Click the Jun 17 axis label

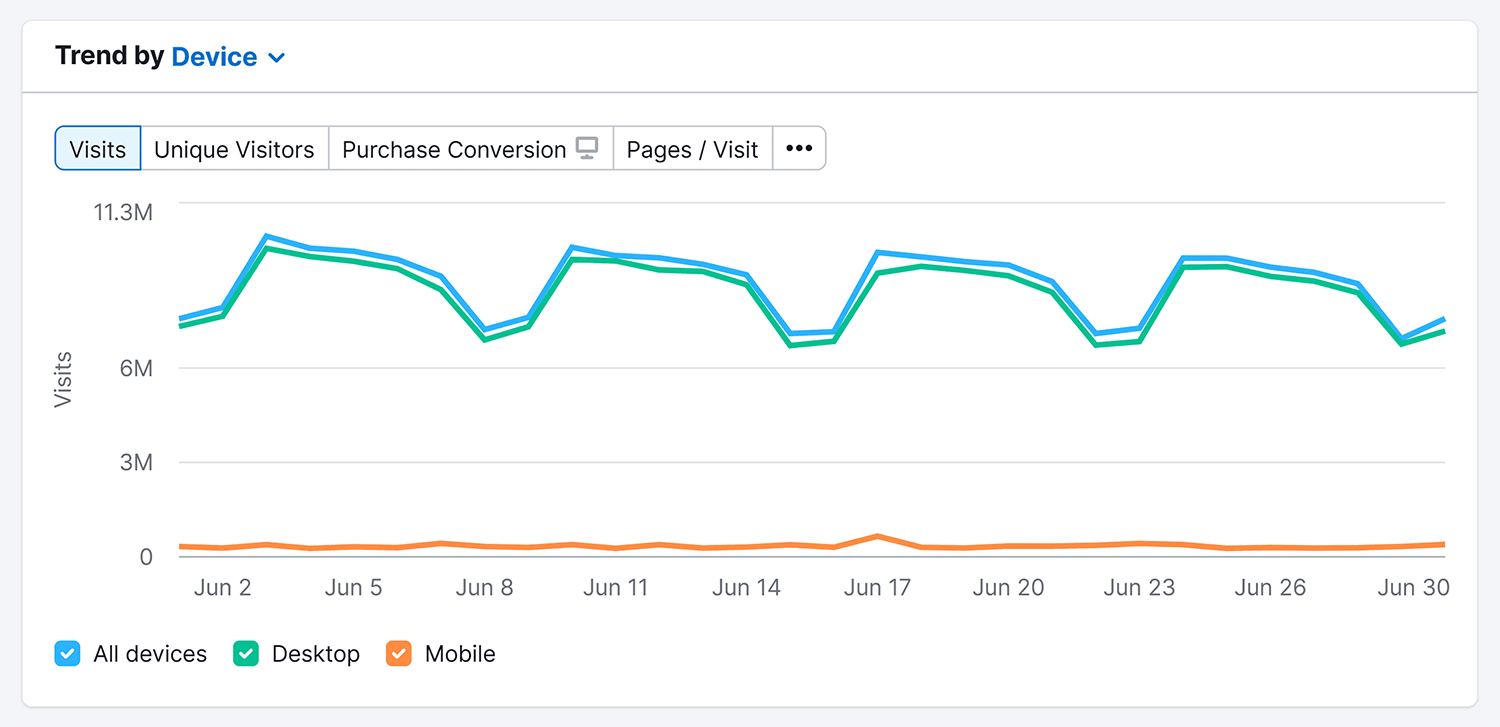tap(877, 587)
